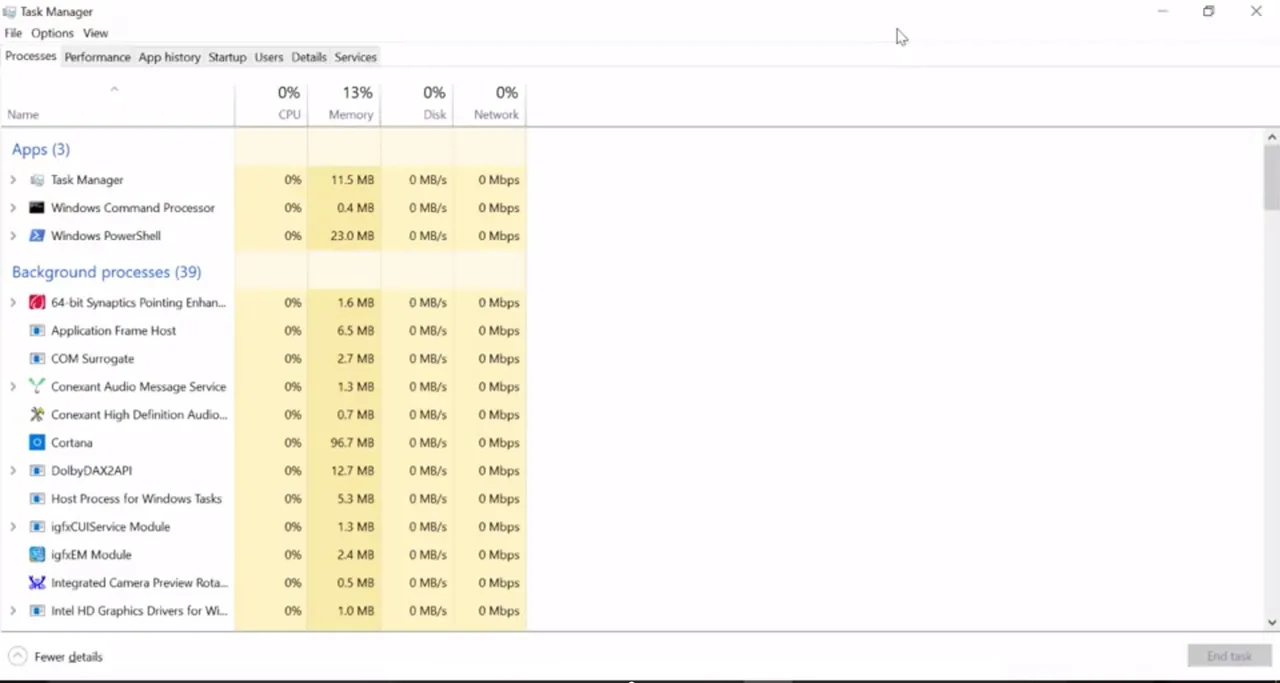
Task: Expand the 64-bit Synaptics Pointing row
Action: [x=13, y=302]
